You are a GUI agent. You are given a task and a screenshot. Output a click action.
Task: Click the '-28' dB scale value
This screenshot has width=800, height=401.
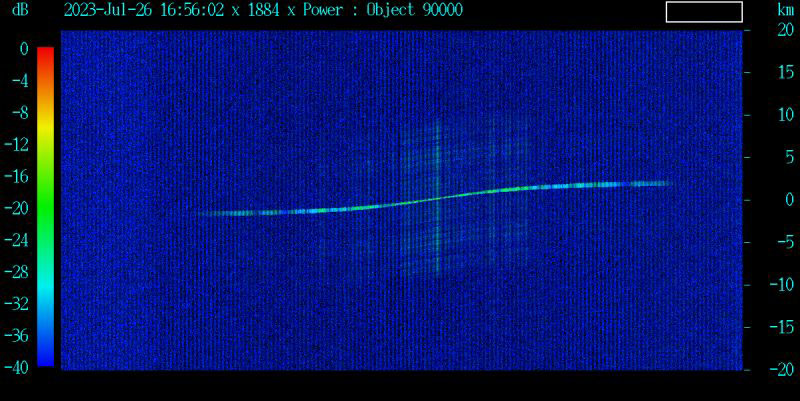16,272
